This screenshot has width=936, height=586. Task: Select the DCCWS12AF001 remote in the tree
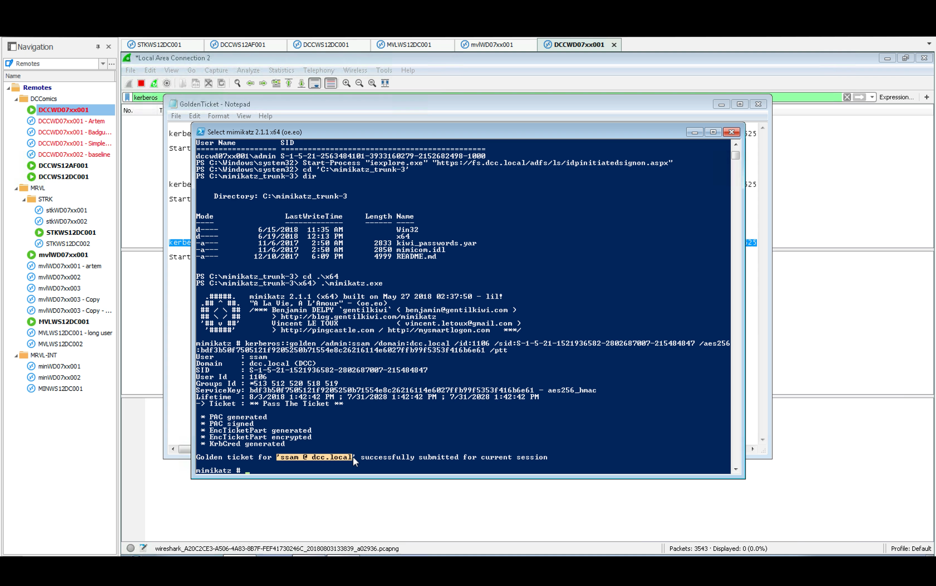coord(63,166)
